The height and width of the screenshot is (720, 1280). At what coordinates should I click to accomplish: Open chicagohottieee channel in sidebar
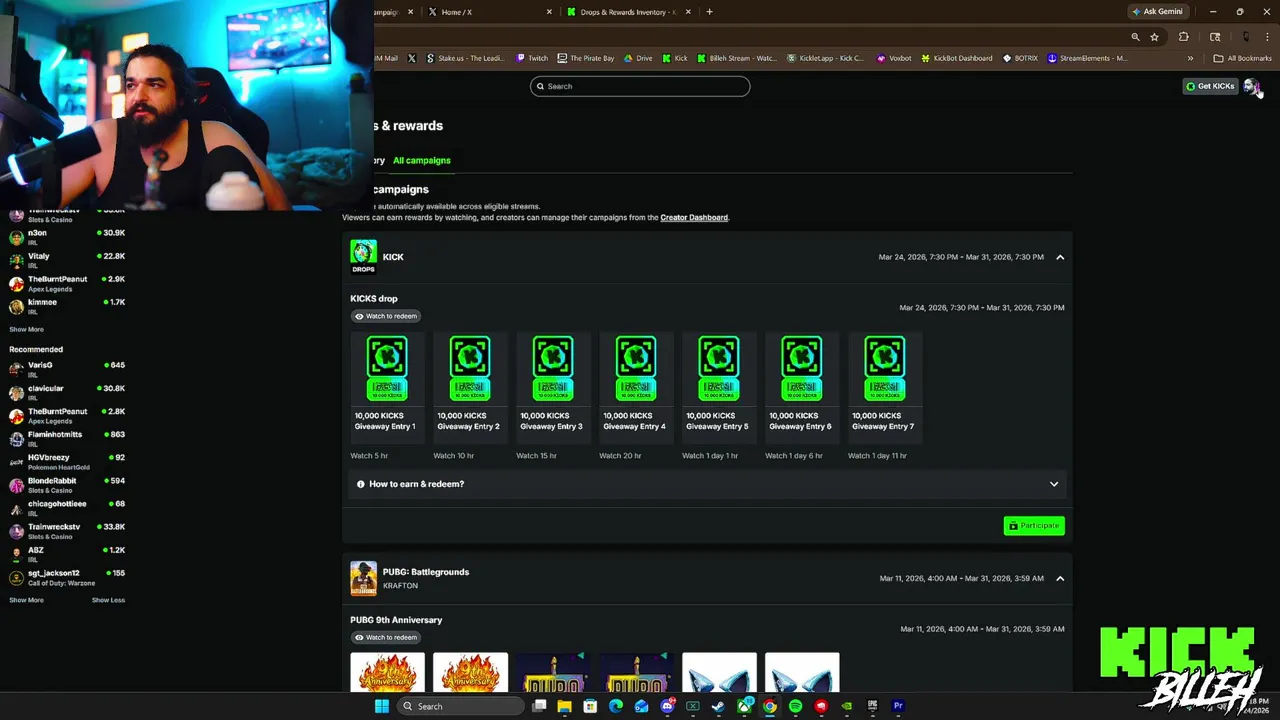coord(66,508)
